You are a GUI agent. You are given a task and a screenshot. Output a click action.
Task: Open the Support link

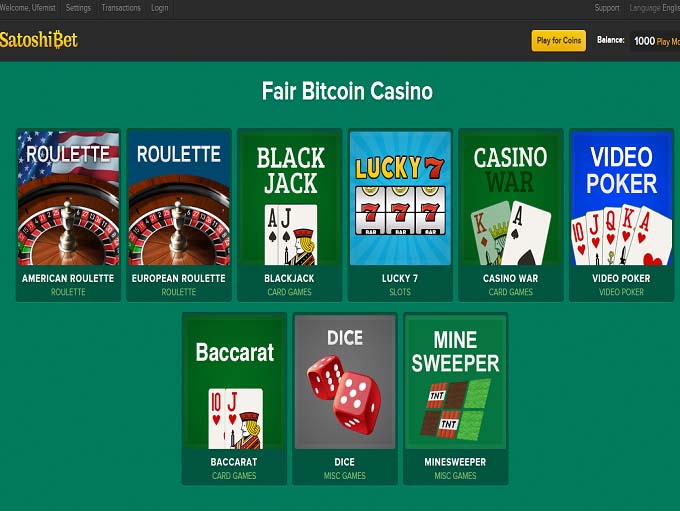click(607, 8)
